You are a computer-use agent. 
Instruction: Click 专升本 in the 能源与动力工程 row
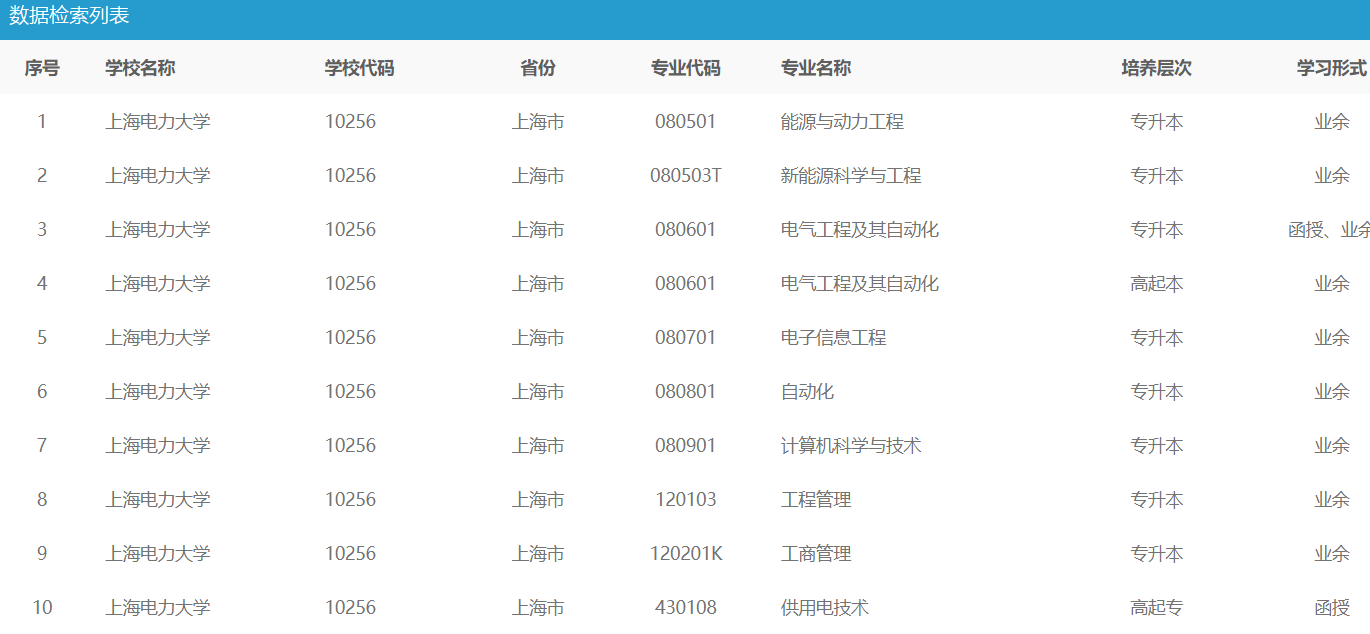[x=1157, y=122]
